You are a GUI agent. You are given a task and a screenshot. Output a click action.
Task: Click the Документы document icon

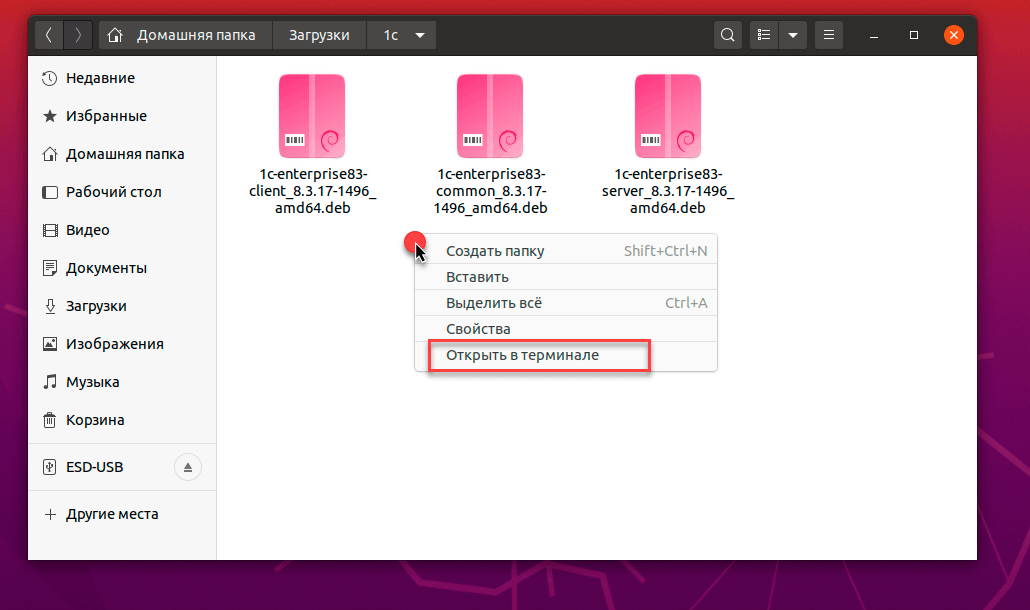click(49, 268)
